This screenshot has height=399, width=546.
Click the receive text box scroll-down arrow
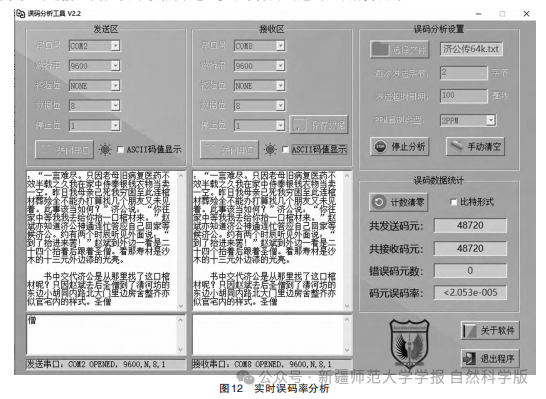[347, 306]
